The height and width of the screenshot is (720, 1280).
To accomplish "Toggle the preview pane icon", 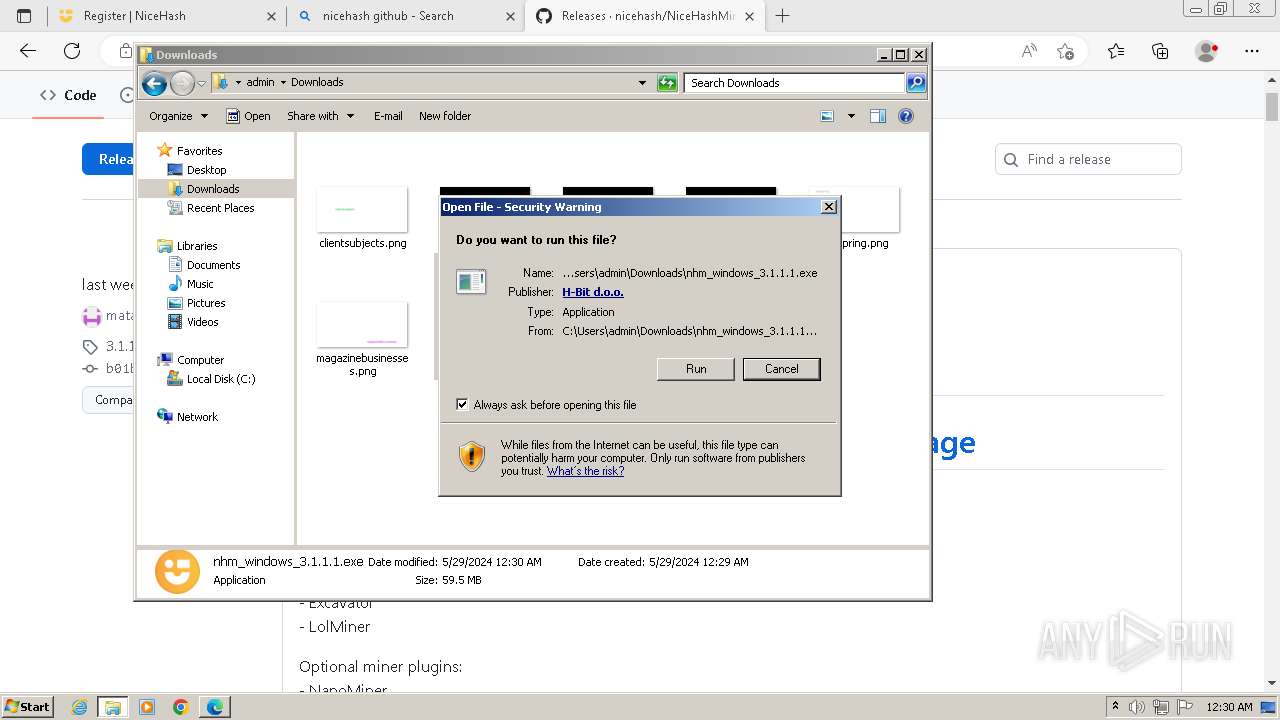I will tap(878, 116).
